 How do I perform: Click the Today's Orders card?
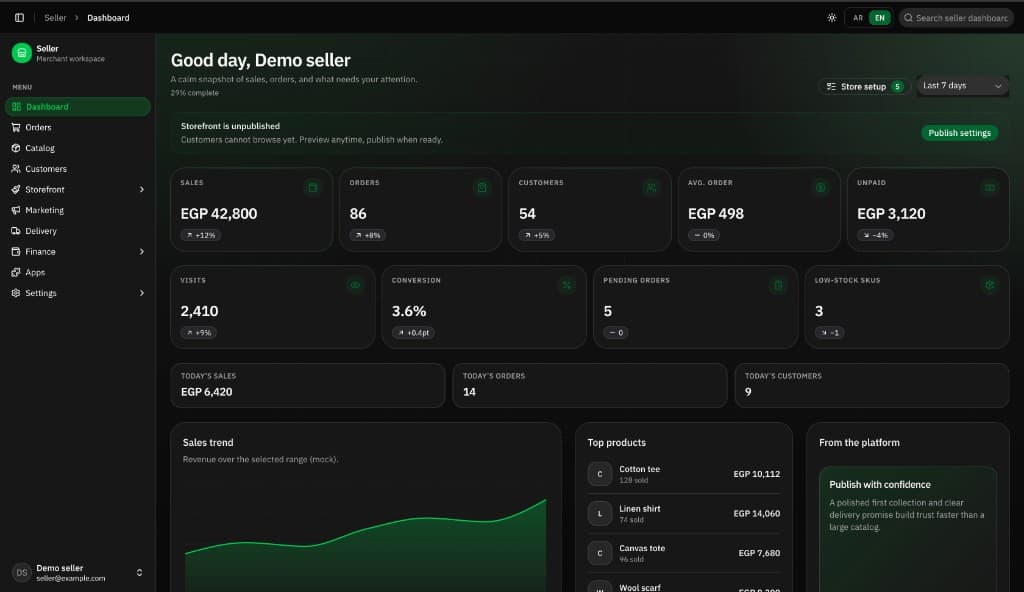click(590, 386)
